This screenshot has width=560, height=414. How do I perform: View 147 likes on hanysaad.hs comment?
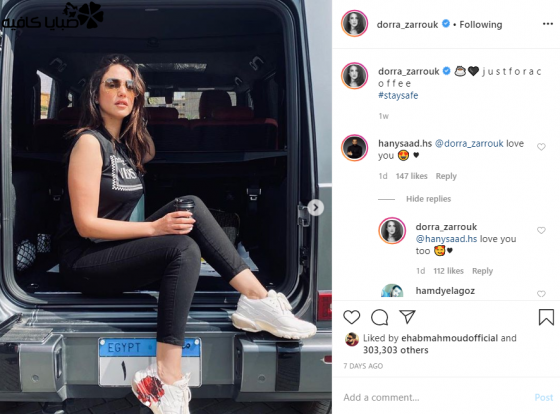click(x=411, y=176)
